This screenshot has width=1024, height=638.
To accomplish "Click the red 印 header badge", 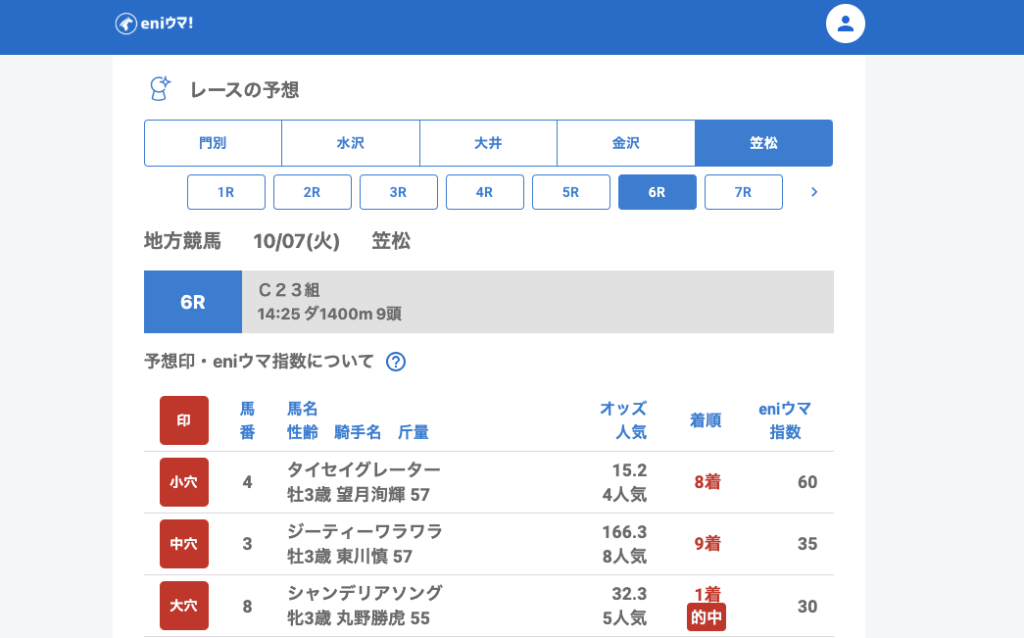I will (184, 421).
